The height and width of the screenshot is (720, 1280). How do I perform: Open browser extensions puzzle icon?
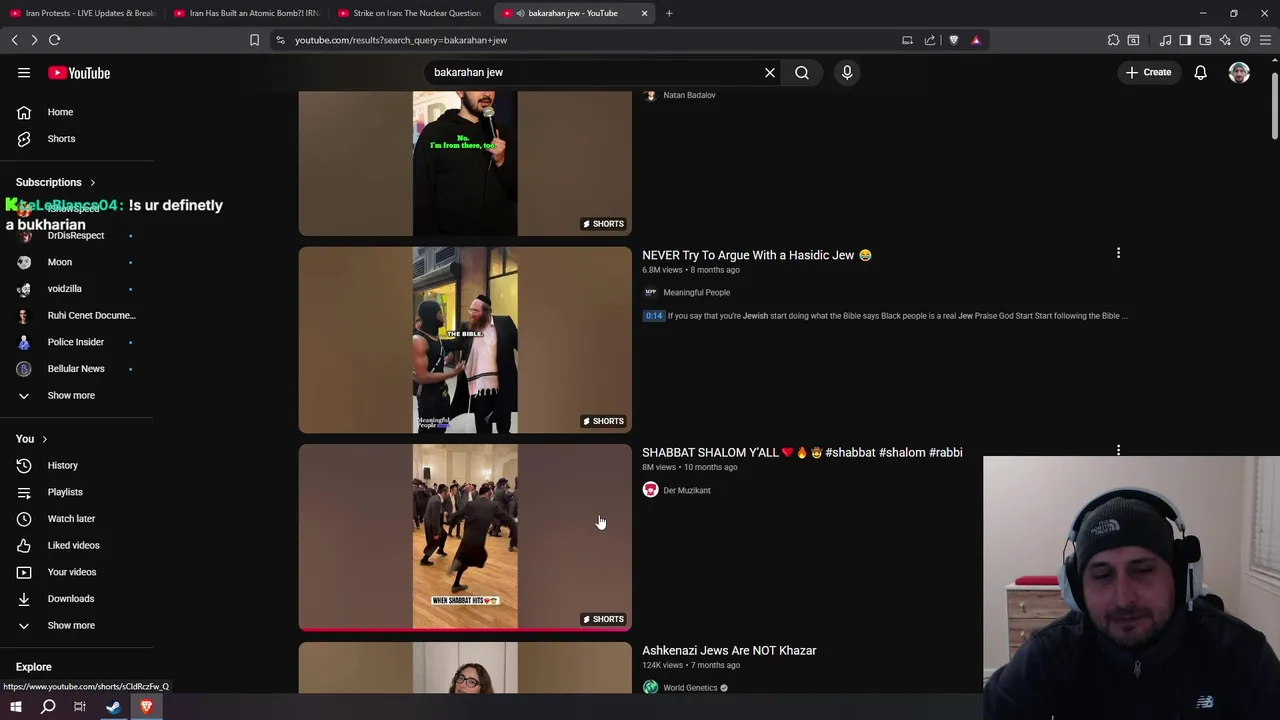(1113, 40)
